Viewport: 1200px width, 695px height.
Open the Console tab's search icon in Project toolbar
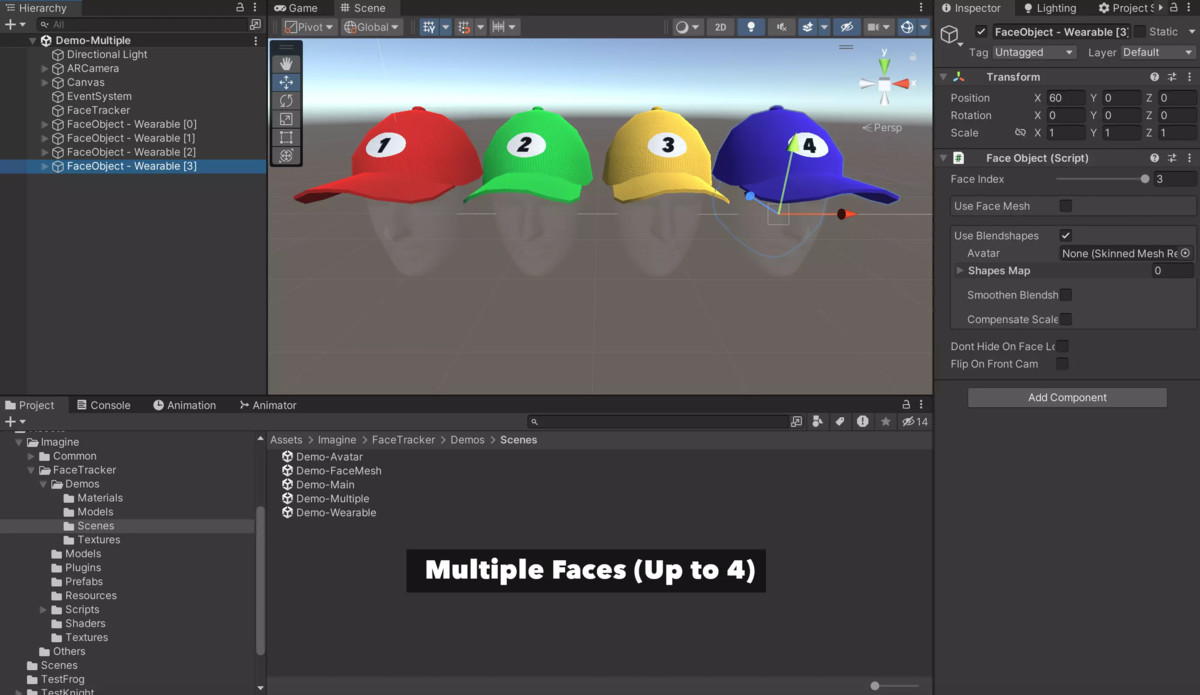click(x=536, y=421)
